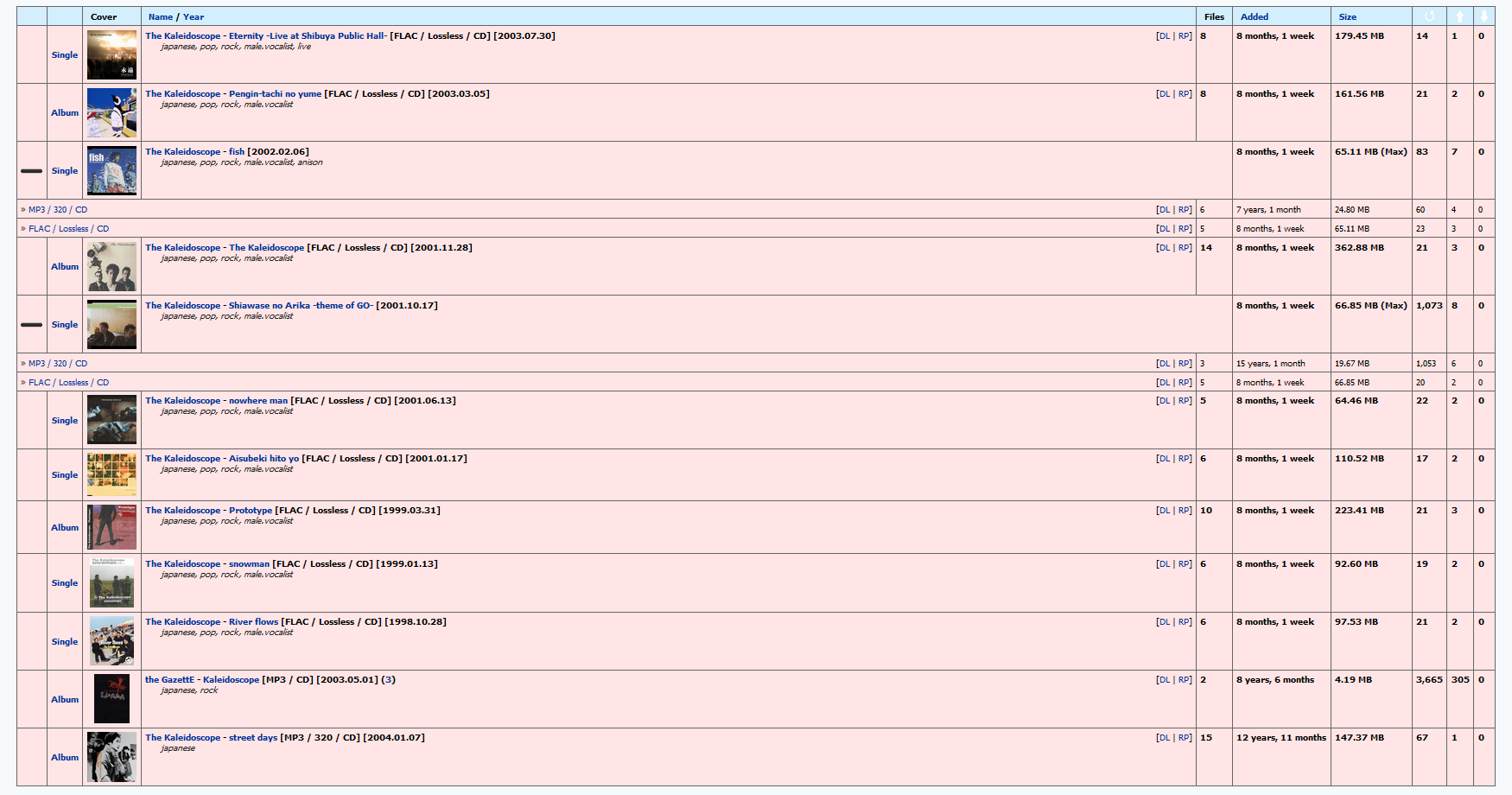Collapse the 'fish' single torrent group
Image resolution: width=1512 pixels, height=795 pixels.
[x=32, y=171]
